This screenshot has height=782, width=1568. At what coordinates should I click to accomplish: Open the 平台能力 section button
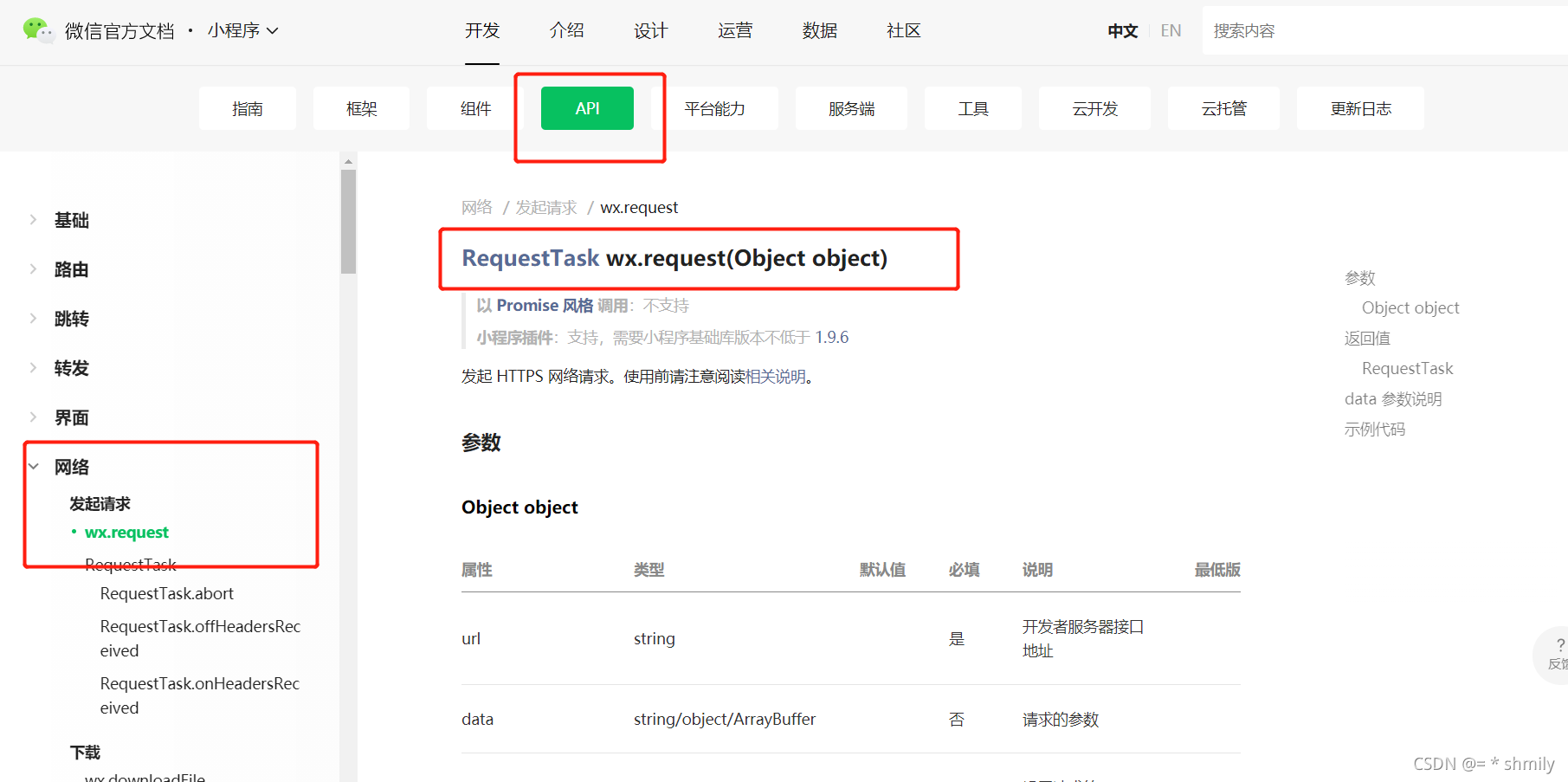[x=714, y=108]
